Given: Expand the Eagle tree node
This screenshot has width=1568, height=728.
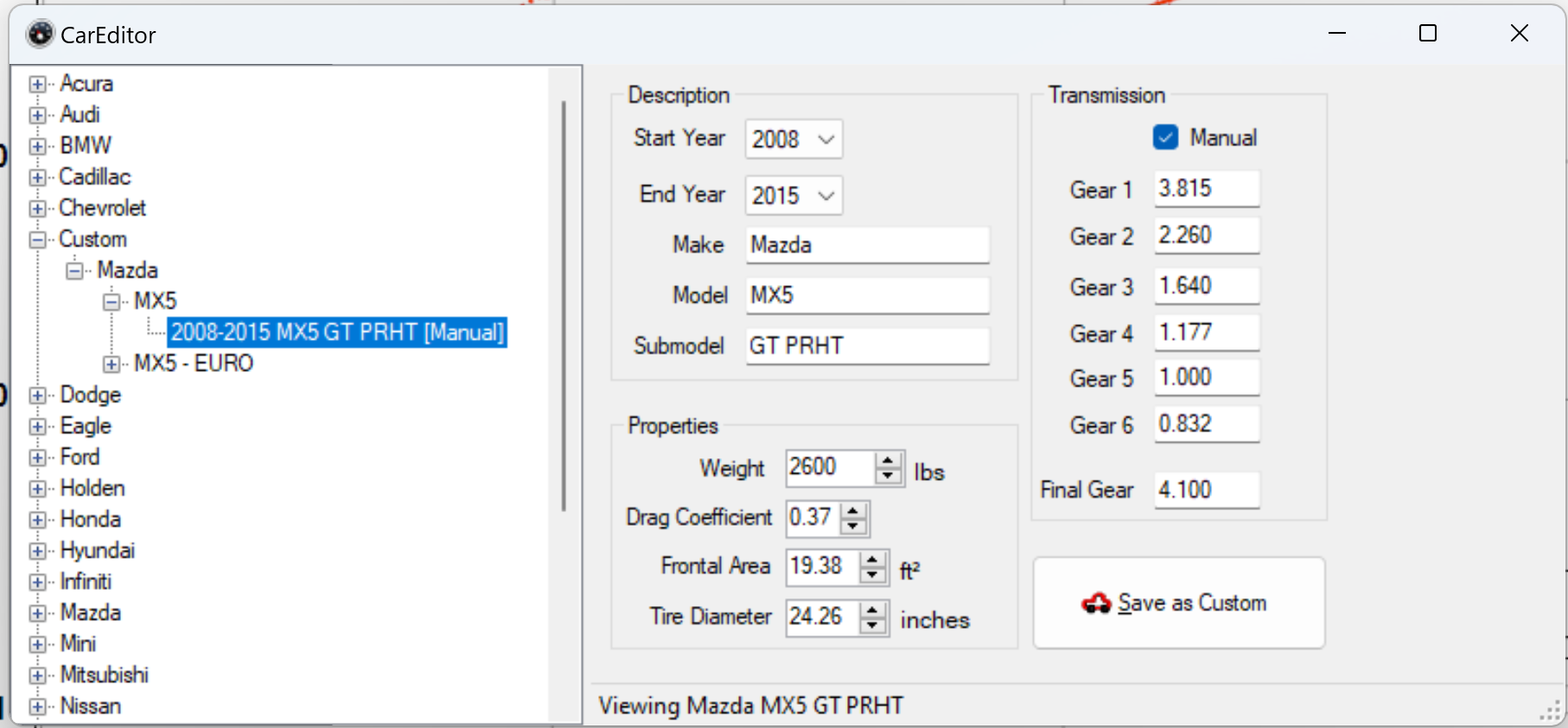Looking at the screenshot, I should click(37, 426).
